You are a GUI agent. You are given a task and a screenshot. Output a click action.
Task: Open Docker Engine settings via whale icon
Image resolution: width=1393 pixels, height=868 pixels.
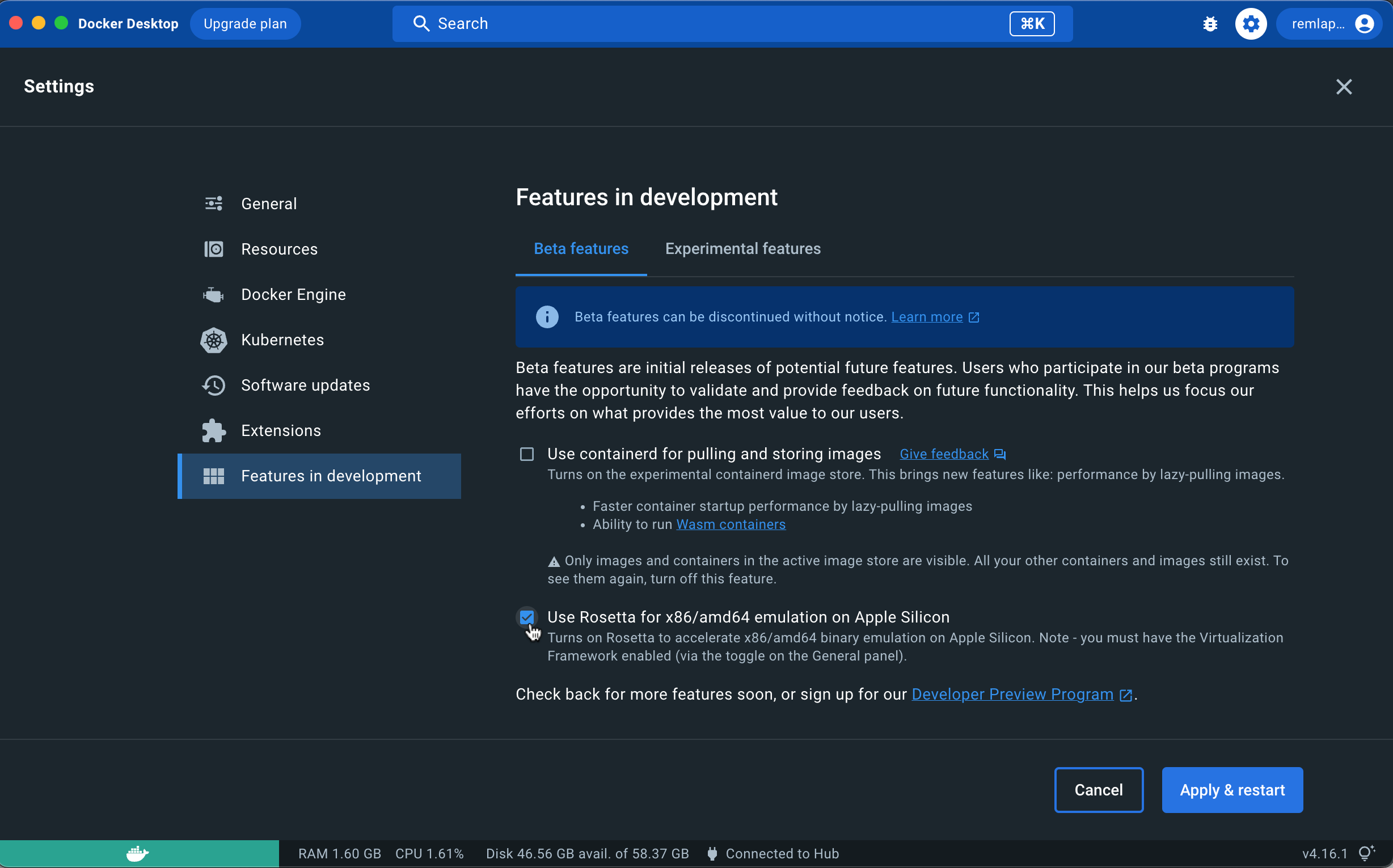coord(214,294)
